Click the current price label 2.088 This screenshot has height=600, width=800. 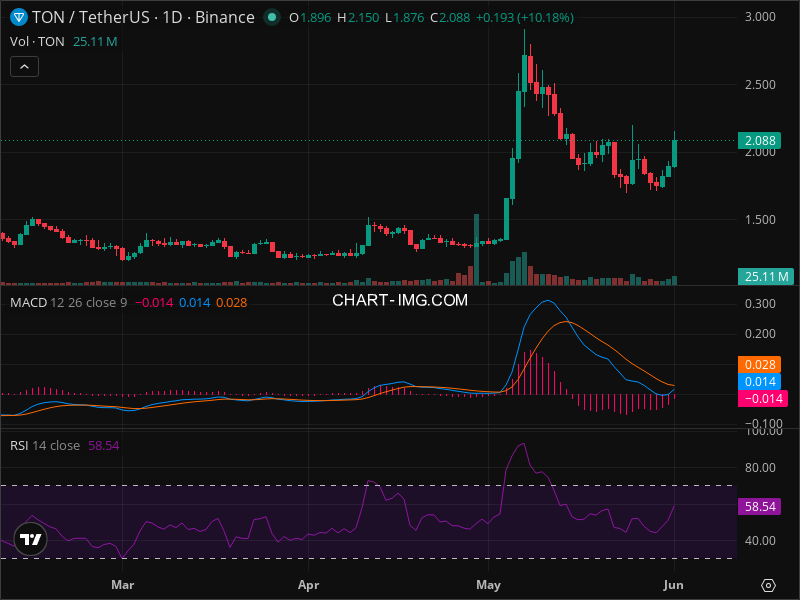pyautogui.click(x=760, y=140)
